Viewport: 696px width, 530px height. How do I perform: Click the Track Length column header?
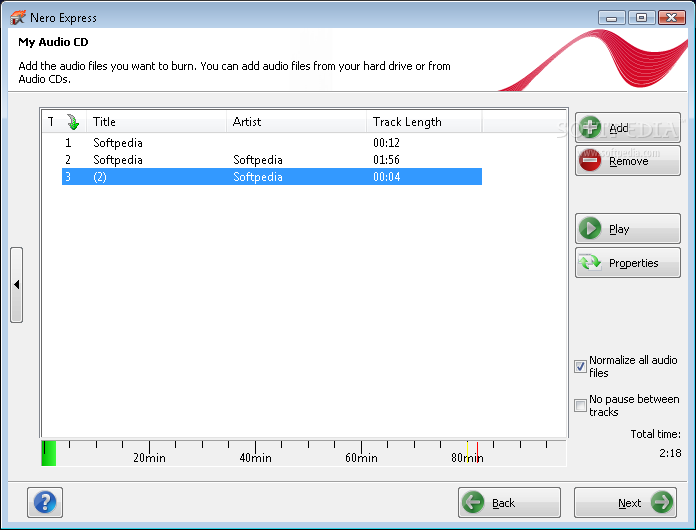click(x=424, y=122)
